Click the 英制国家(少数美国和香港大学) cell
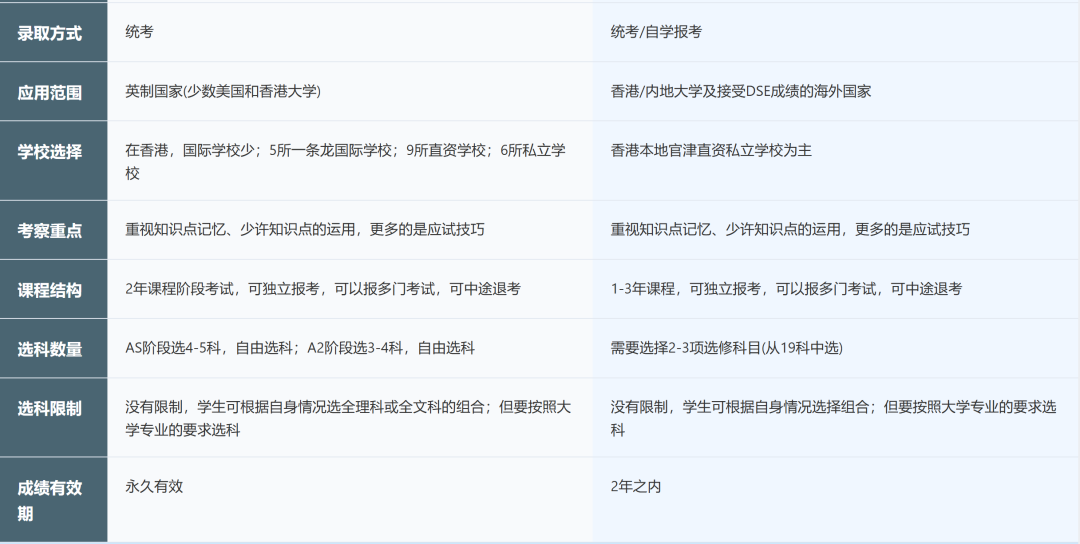The width and height of the screenshot is (1080, 544). 350,92
